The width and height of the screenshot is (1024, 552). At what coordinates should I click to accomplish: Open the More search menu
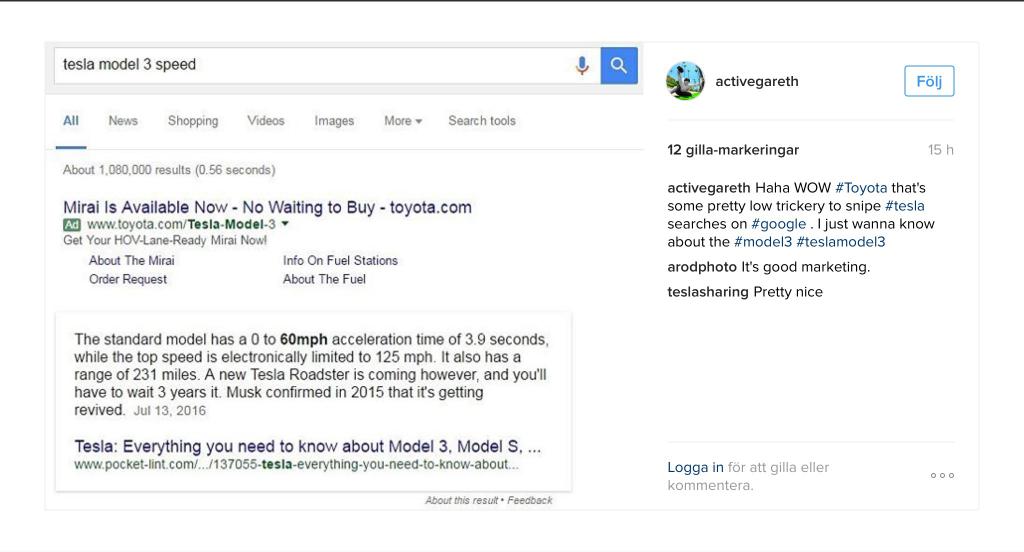(x=403, y=121)
